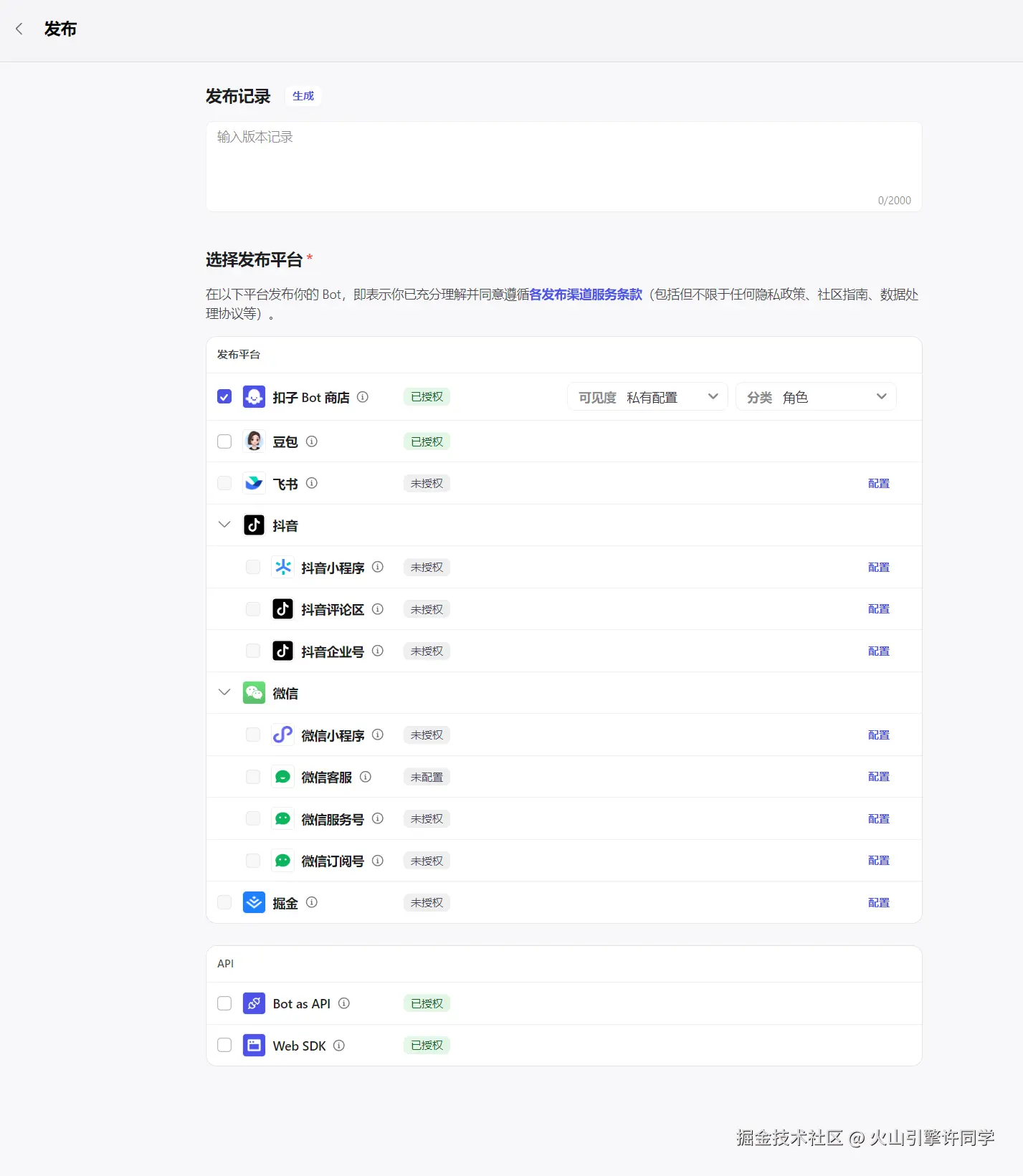Click the 未授权 tag of 飞书
This screenshot has width=1023, height=1176.
tap(427, 484)
